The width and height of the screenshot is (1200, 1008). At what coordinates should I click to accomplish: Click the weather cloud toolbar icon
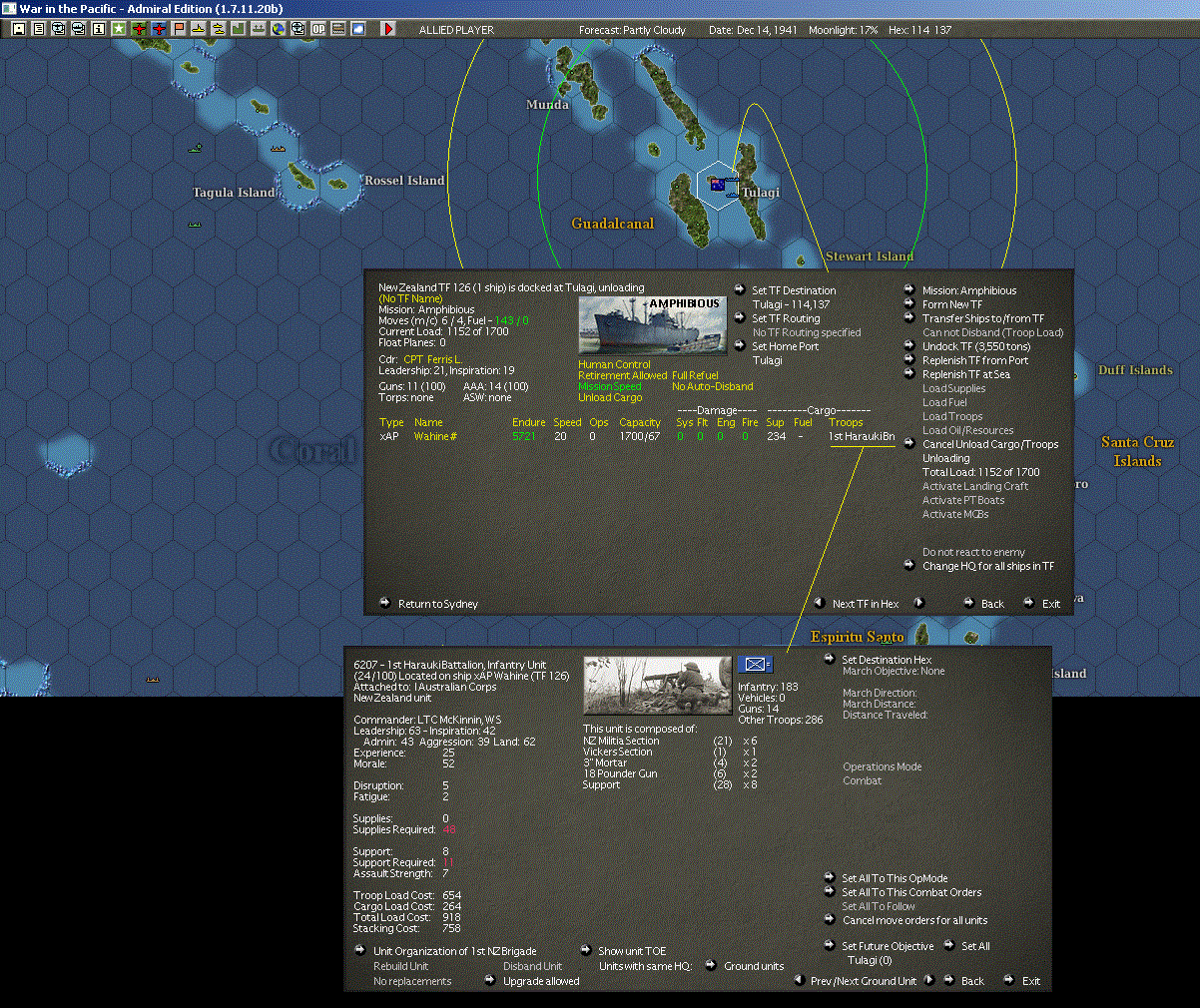click(x=358, y=29)
